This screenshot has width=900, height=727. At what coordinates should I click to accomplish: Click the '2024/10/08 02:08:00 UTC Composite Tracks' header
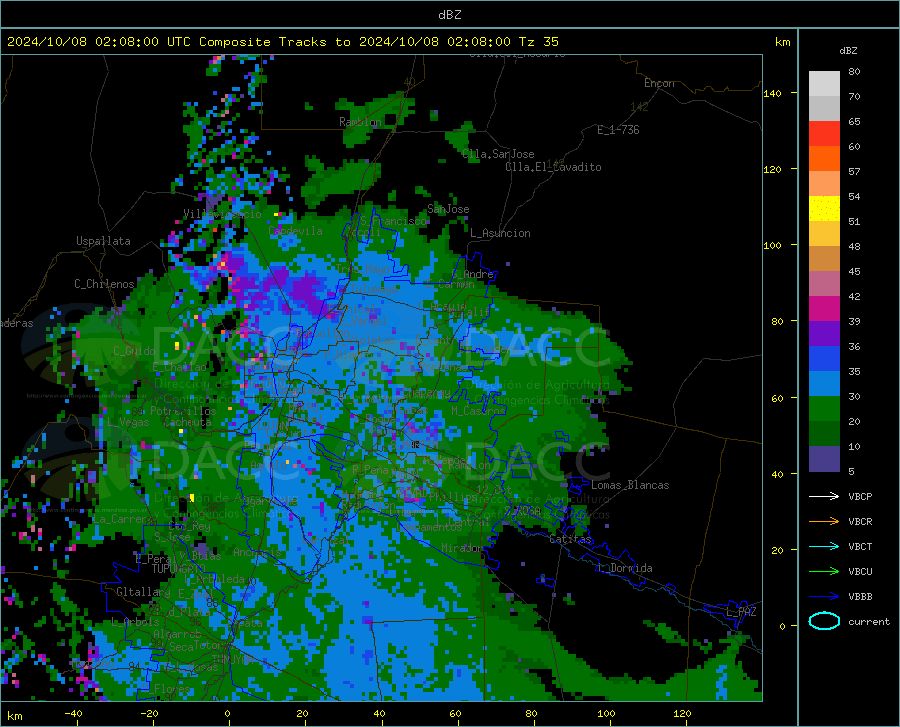pos(166,42)
